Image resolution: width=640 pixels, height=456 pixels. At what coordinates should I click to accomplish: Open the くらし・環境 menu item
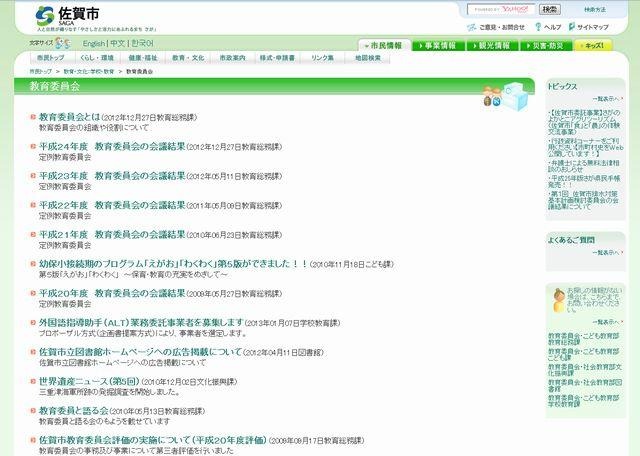pyautogui.click(x=97, y=58)
